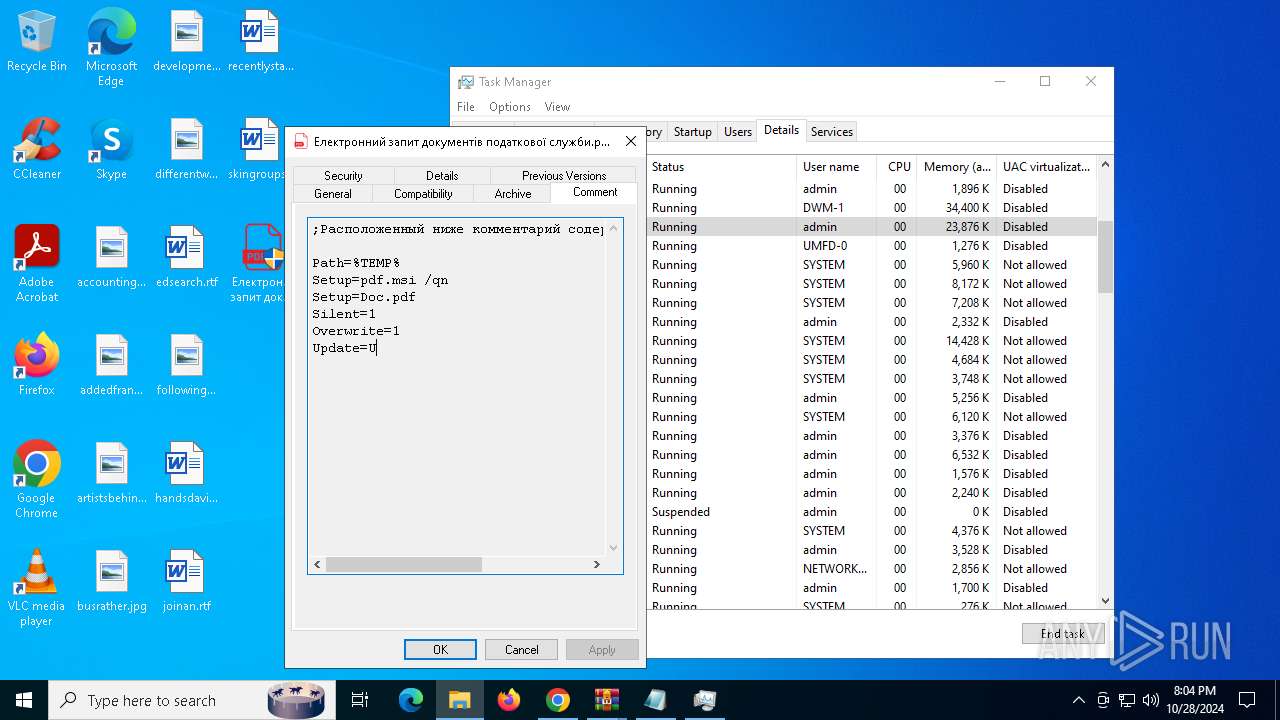The height and width of the screenshot is (720, 1280).
Task: Switch to the General tab
Action: point(333,193)
